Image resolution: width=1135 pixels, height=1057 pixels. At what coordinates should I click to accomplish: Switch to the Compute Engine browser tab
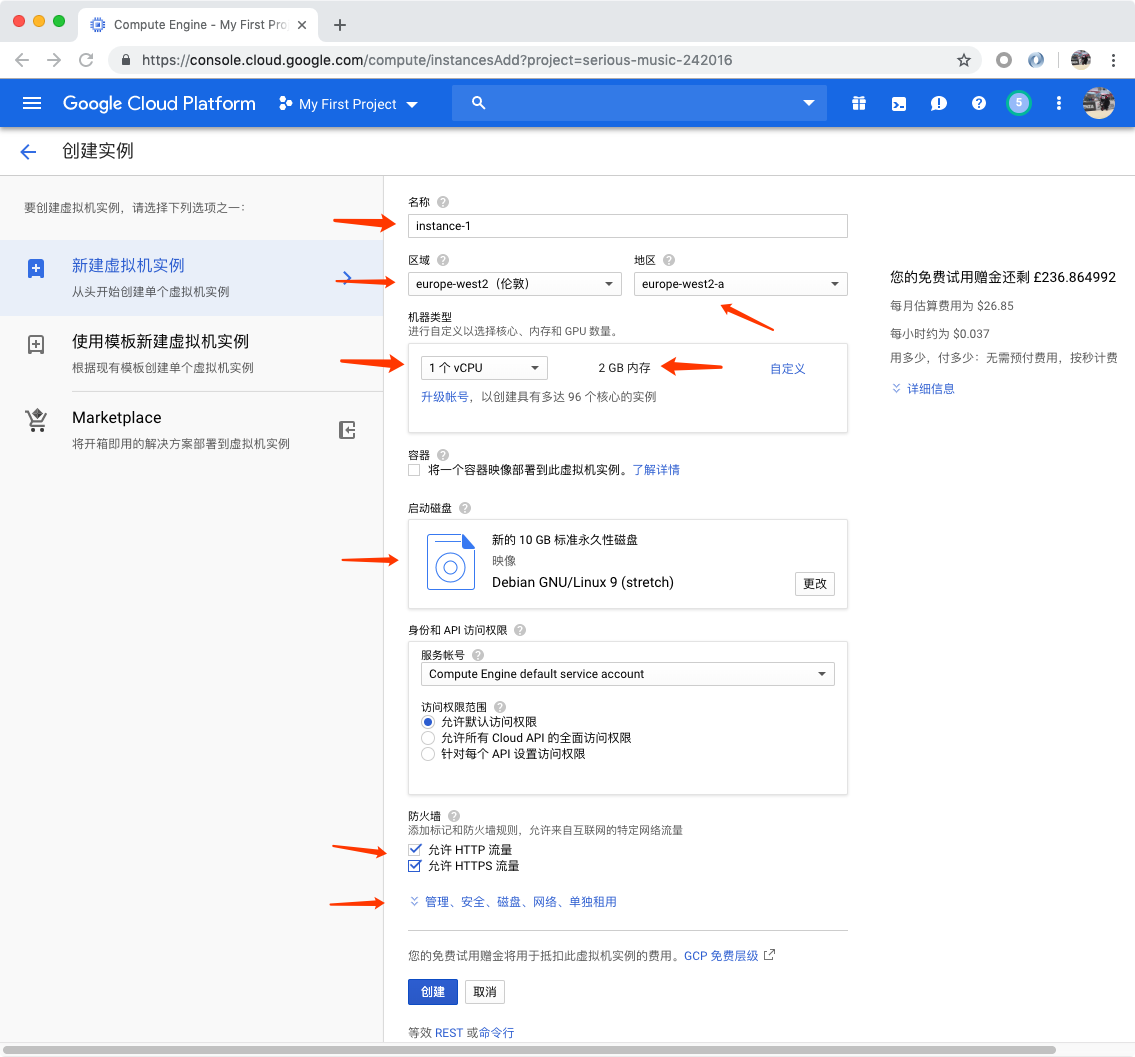point(198,25)
